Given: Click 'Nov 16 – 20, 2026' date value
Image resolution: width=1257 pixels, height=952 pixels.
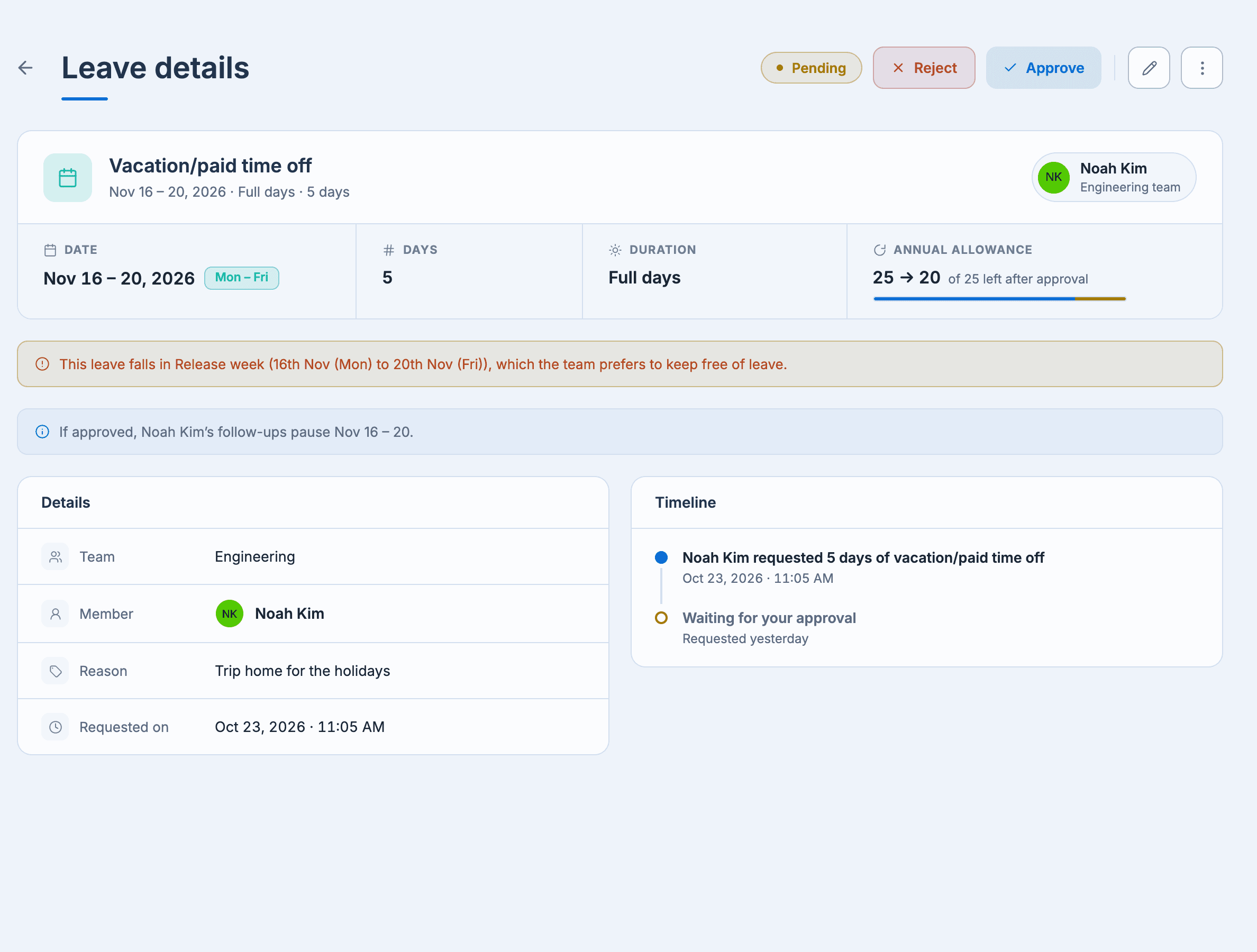Looking at the screenshot, I should point(119,278).
